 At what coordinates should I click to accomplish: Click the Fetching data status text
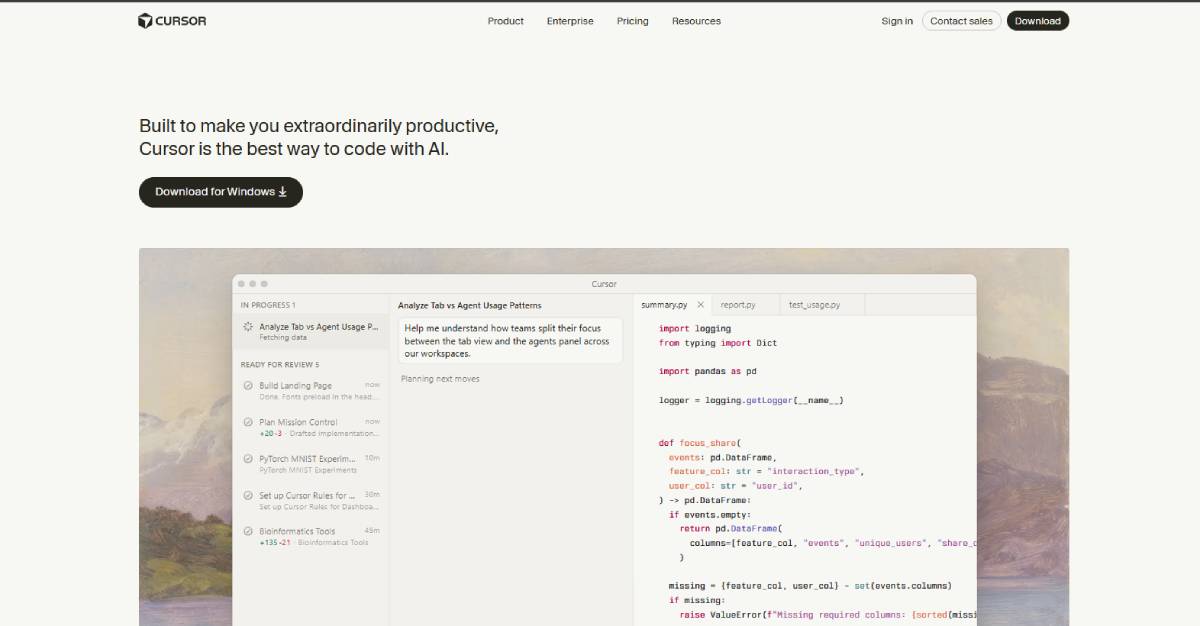click(x=282, y=338)
